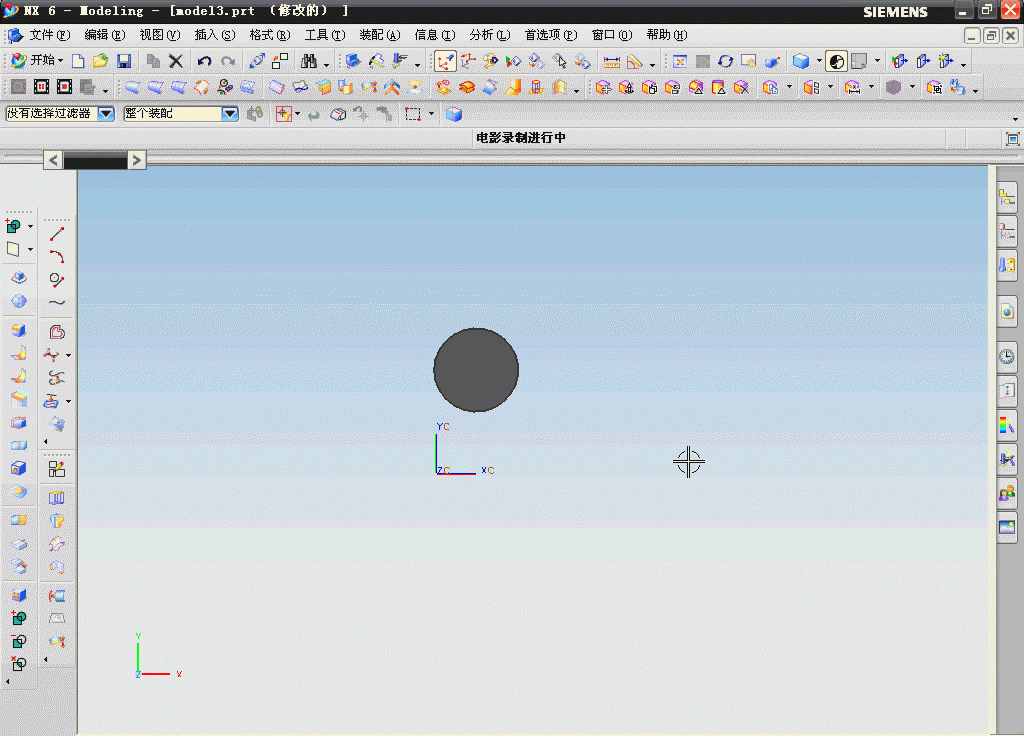Image resolution: width=1024 pixels, height=738 pixels.
Task: Click the right arrow on resource bar scroller
Action: pyautogui.click(x=136, y=160)
